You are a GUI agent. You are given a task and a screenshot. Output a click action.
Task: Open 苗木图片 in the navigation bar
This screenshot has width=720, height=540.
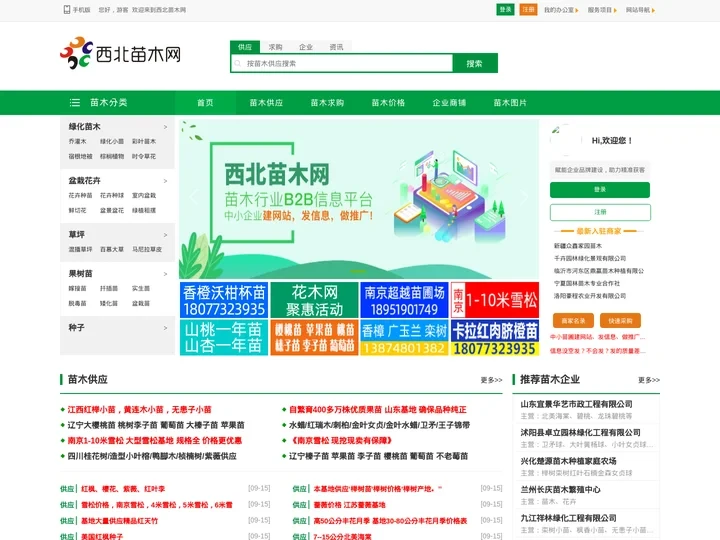coord(510,102)
